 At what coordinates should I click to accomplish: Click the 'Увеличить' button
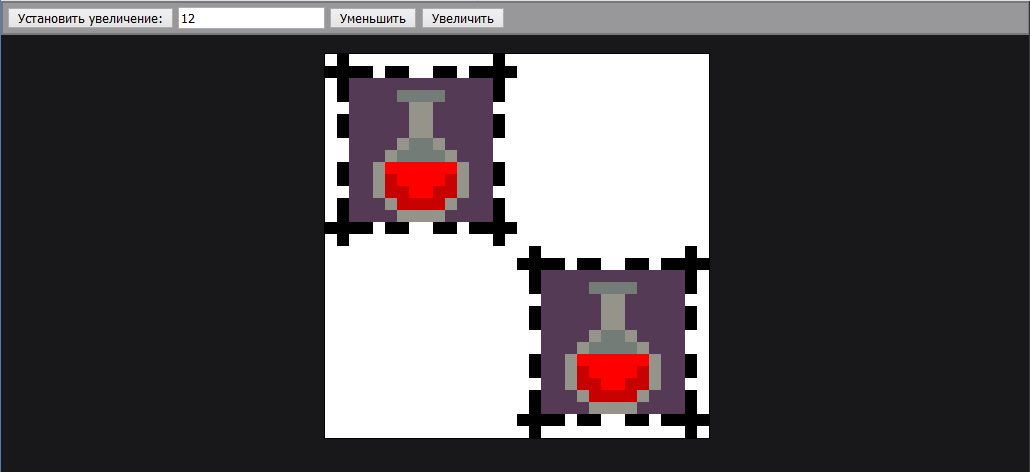pyautogui.click(x=462, y=18)
